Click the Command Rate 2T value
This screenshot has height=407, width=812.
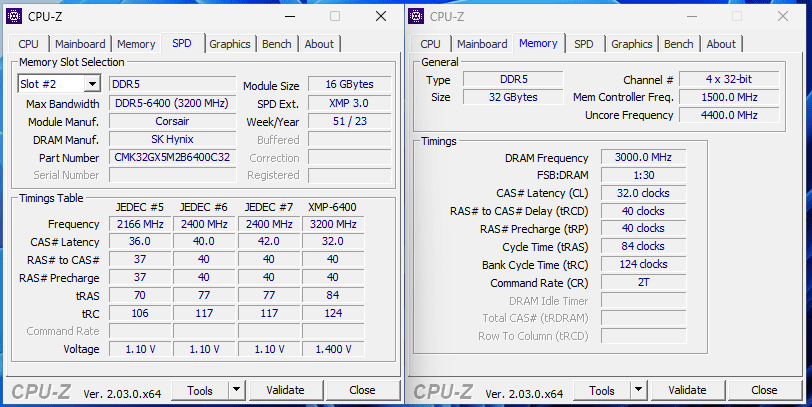pos(643,282)
